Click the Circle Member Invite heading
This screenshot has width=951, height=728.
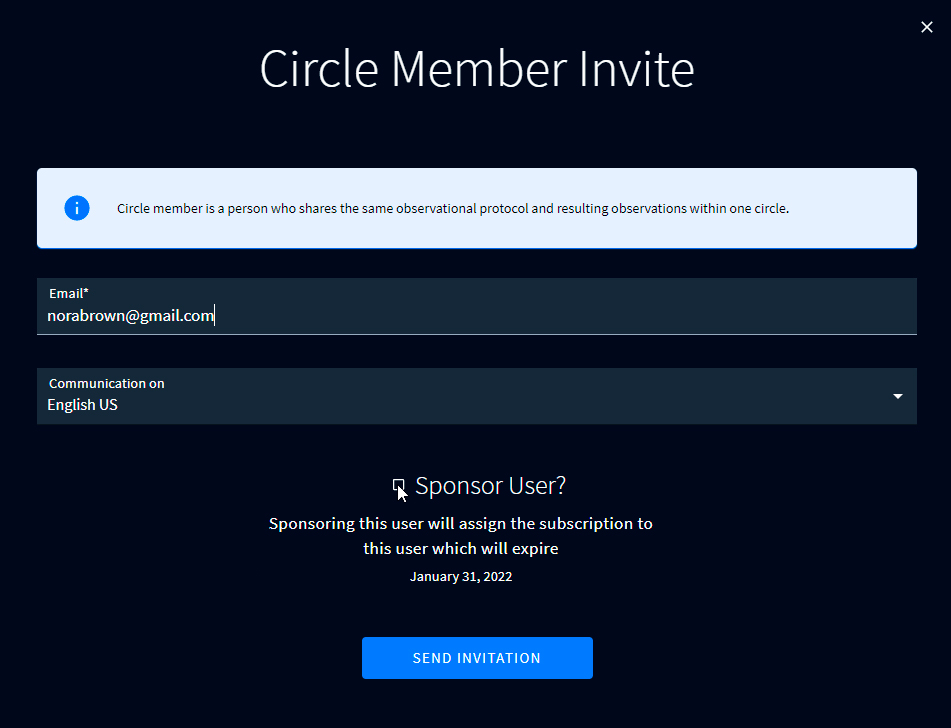click(476, 70)
